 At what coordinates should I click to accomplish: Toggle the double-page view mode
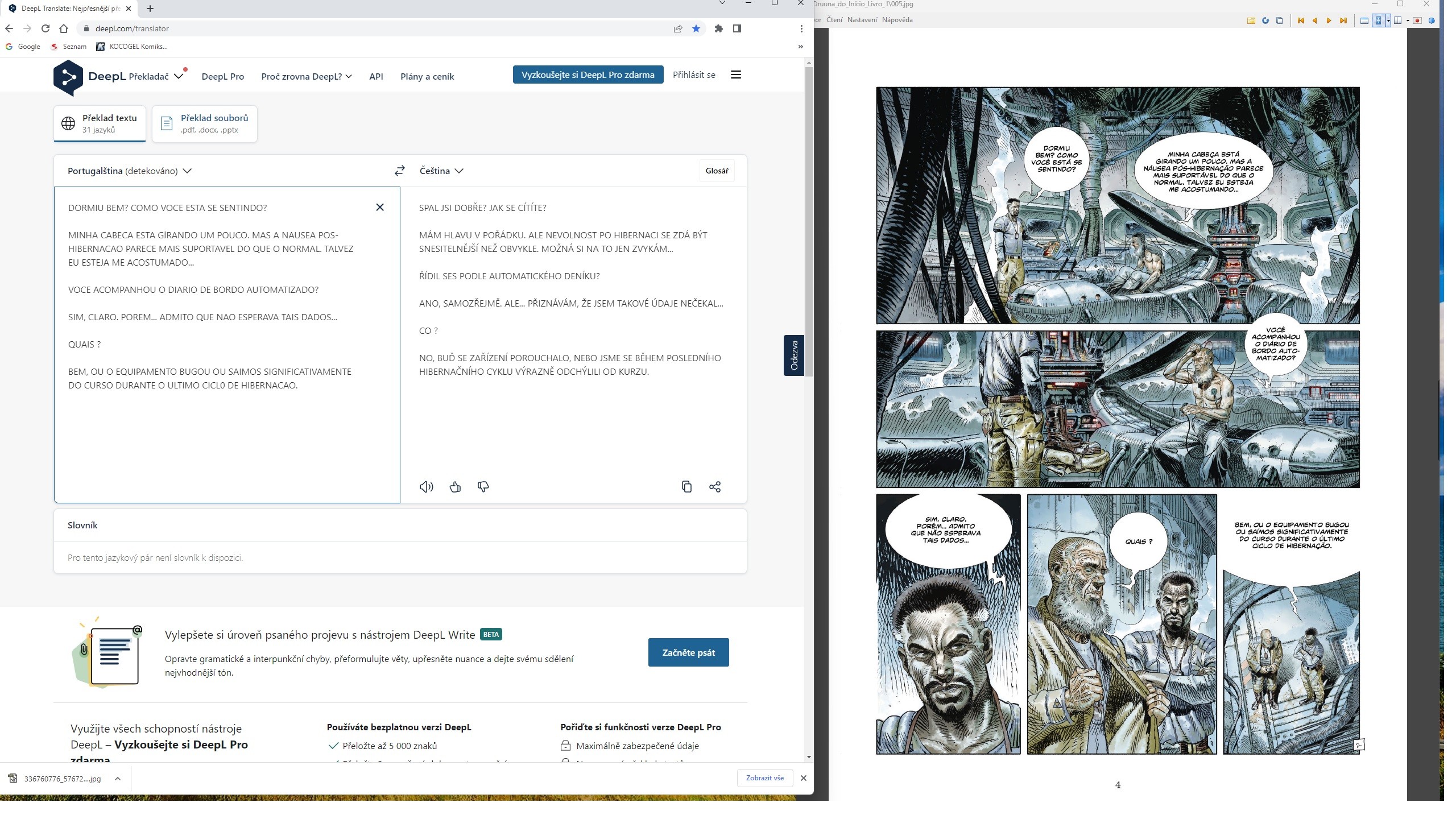point(1397,20)
